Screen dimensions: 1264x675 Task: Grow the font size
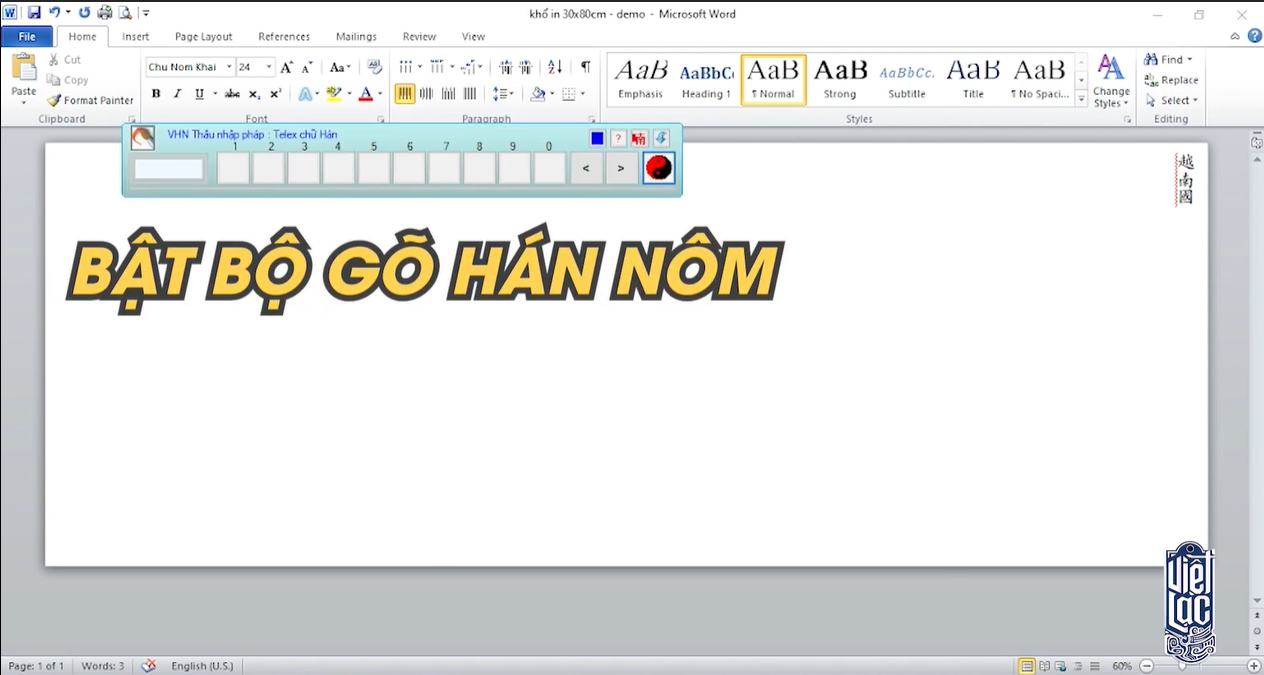[x=287, y=67]
